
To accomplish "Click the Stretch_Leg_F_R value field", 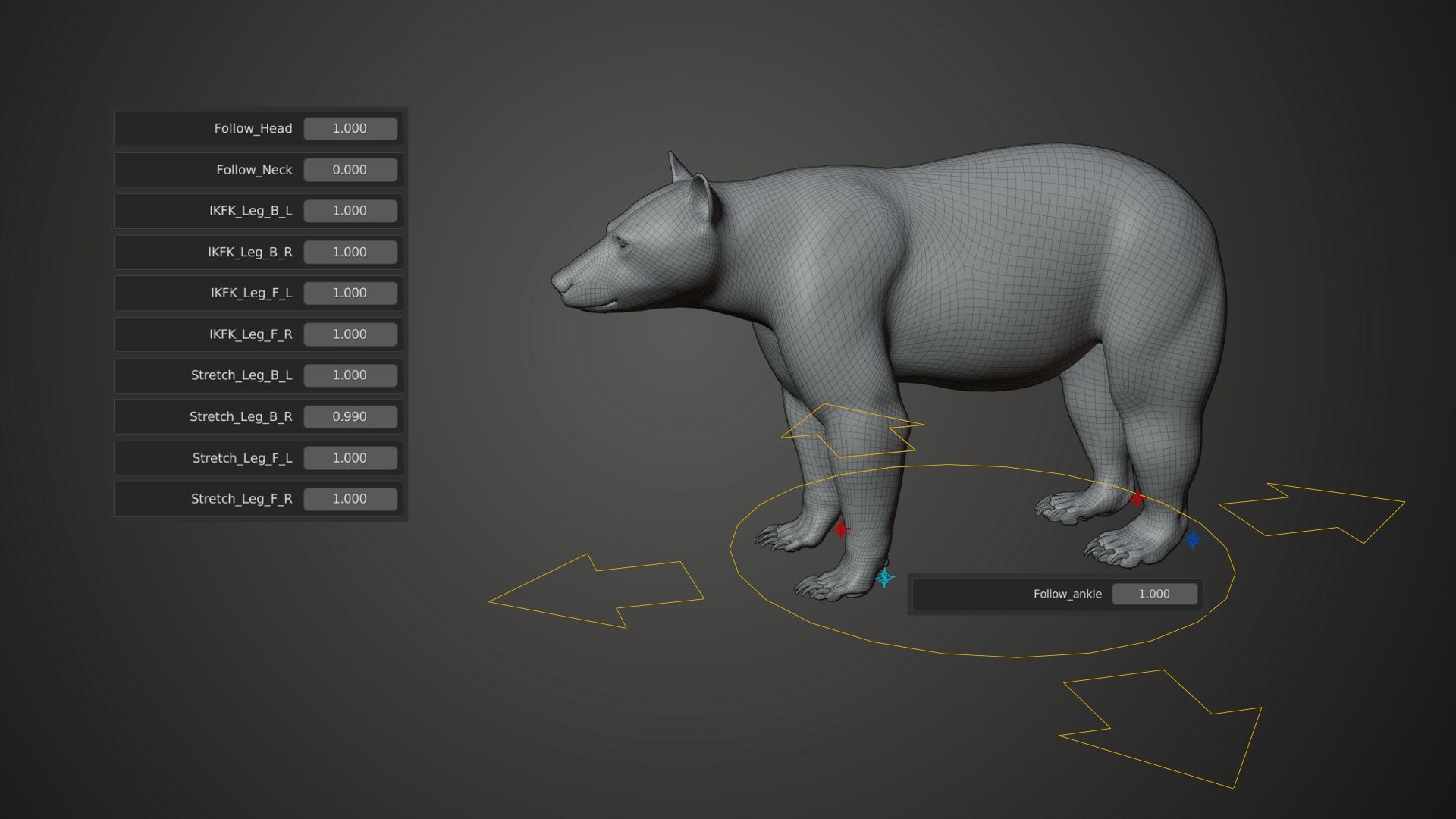I will tap(350, 499).
